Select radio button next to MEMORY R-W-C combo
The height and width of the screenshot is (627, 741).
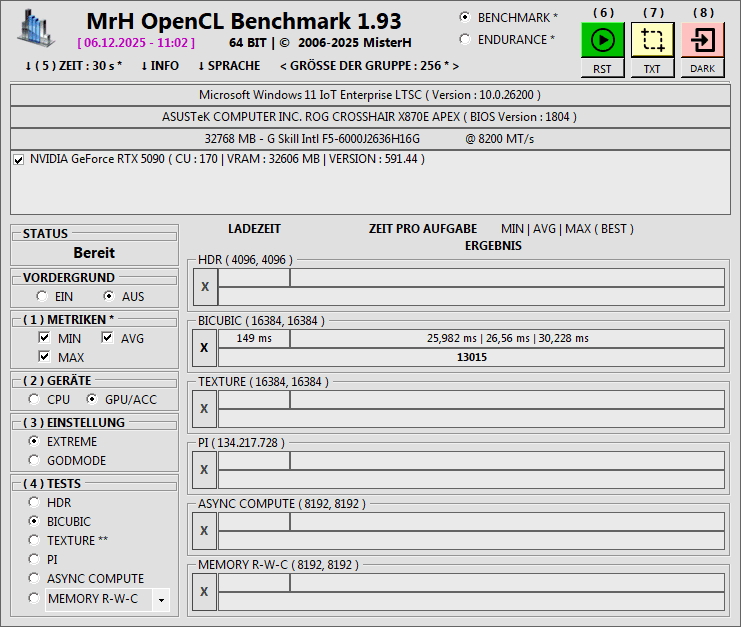coord(34,598)
